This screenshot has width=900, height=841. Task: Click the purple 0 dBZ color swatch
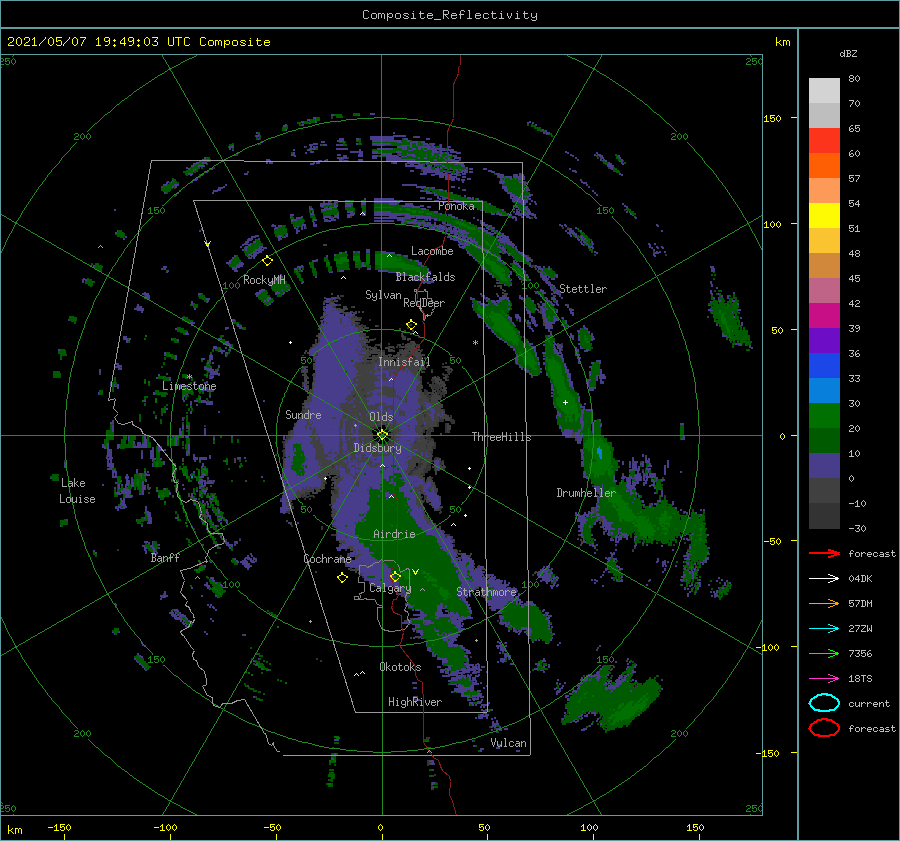click(x=824, y=466)
